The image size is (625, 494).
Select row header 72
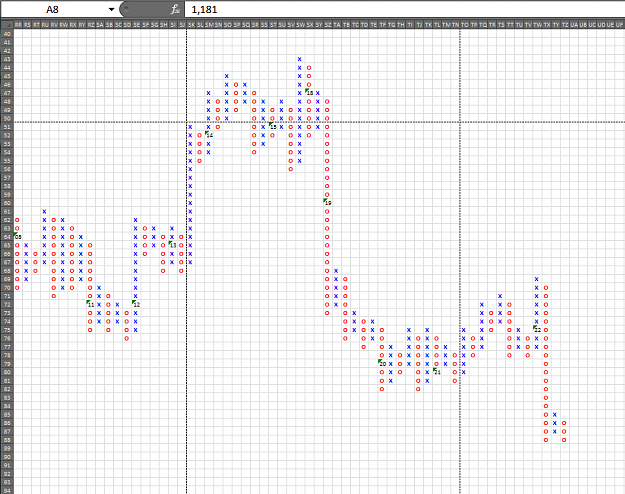[7, 305]
